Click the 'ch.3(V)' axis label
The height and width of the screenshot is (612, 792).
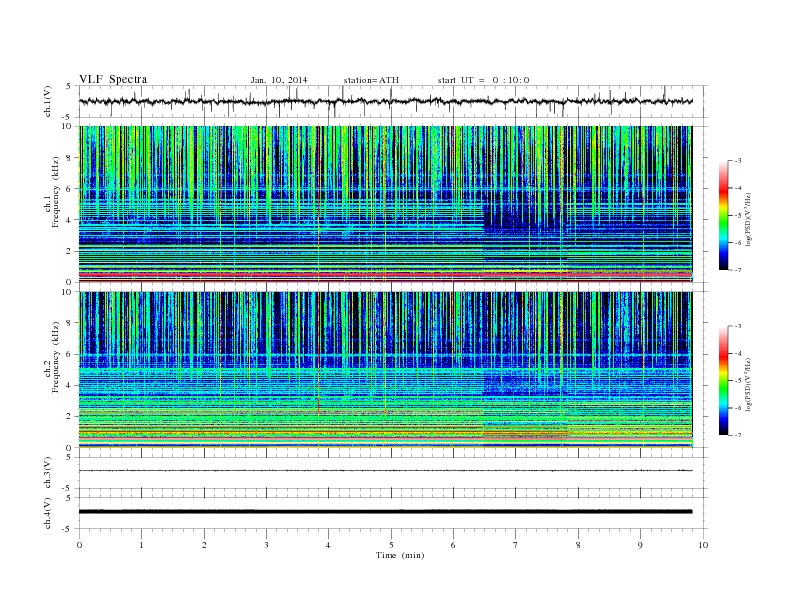tap(48, 473)
